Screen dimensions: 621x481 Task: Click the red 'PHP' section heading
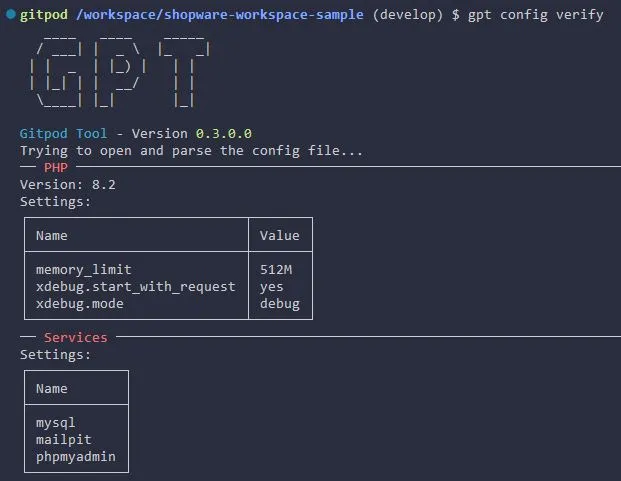pyautogui.click(x=56, y=167)
